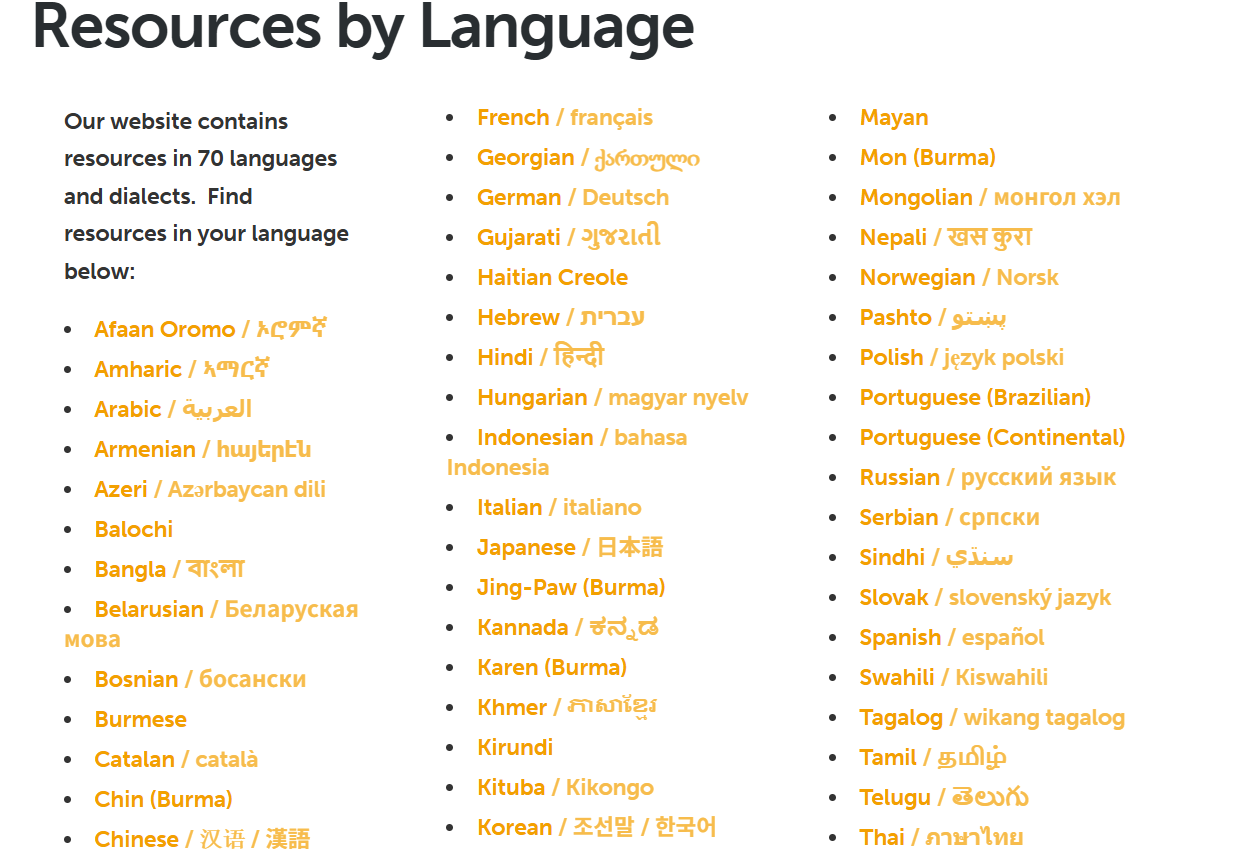Screen dimensions: 1245x856
Task: Open the Thai language link
Action: pos(941,837)
